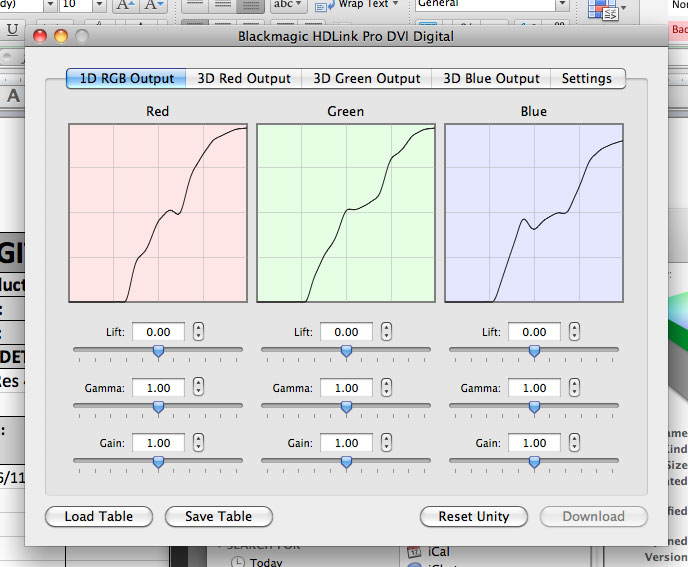Click the Green Lift slider handle
Image resolution: width=688 pixels, height=567 pixels.
346,351
